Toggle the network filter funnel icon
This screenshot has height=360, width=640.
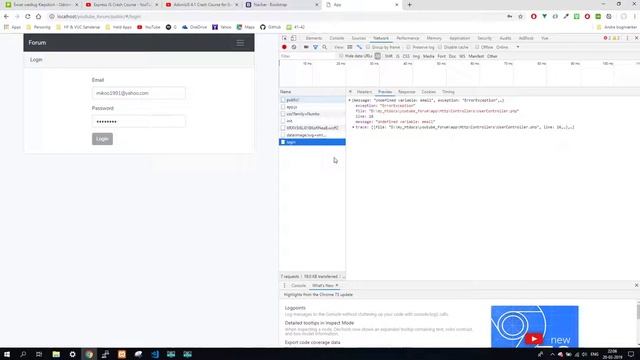(316, 47)
